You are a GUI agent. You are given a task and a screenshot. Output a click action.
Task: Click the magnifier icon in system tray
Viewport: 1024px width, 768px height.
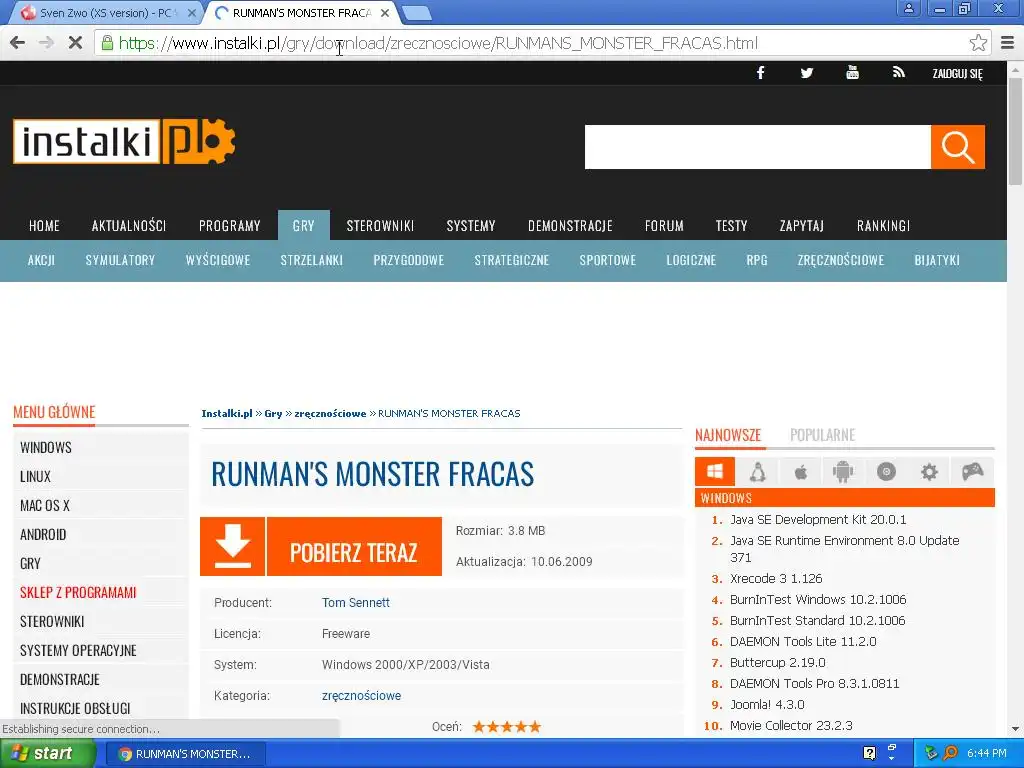click(x=950, y=753)
